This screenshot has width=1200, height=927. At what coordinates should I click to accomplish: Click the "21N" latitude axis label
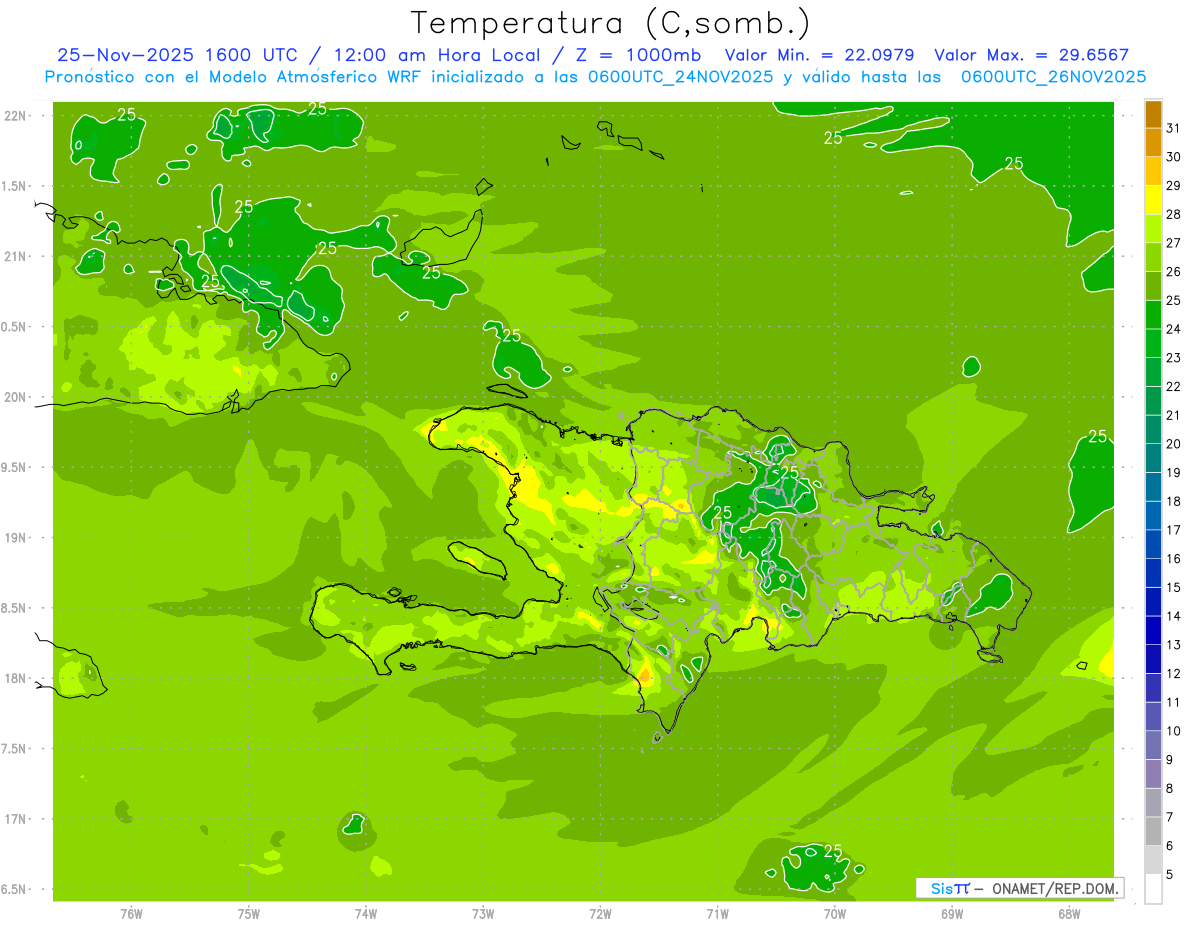coord(15,257)
